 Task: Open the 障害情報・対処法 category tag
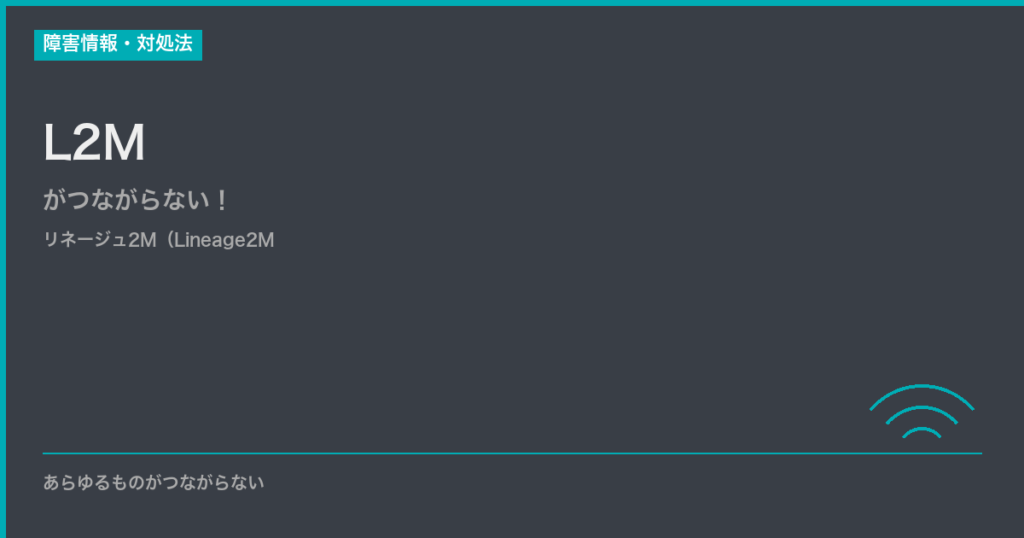tap(118, 44)
